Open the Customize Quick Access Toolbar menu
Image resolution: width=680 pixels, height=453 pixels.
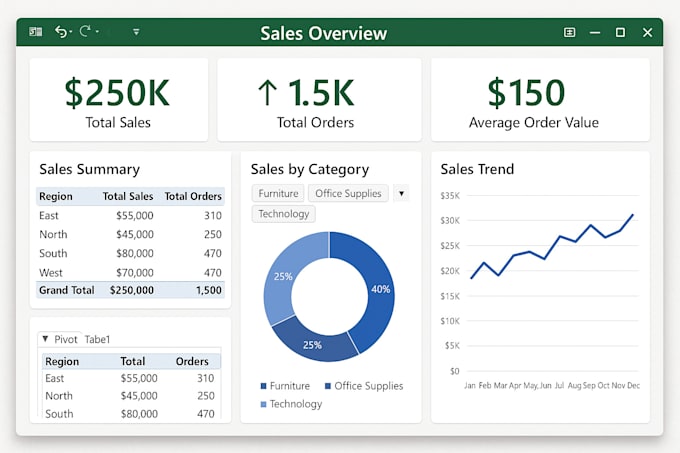point(136,32)
